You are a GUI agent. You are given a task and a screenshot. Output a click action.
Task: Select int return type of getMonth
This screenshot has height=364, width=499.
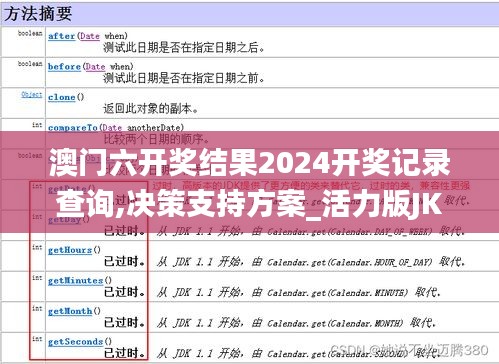pyautogui.click(x=37, y=308)
